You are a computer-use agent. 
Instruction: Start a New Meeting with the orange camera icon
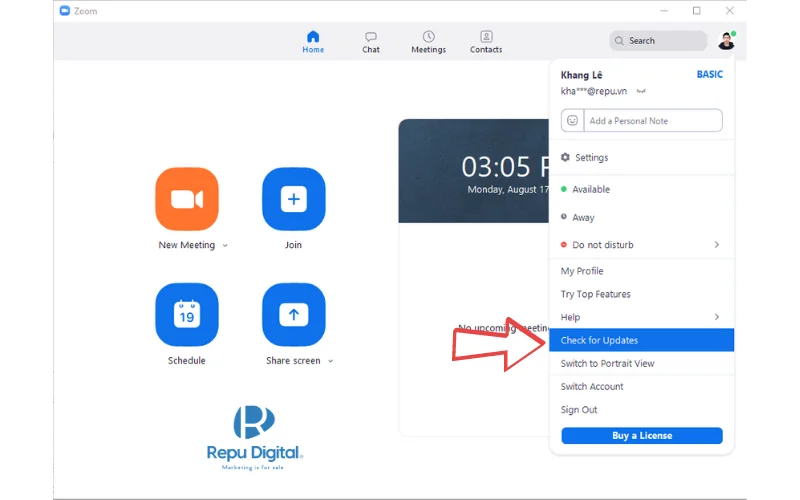187,199
